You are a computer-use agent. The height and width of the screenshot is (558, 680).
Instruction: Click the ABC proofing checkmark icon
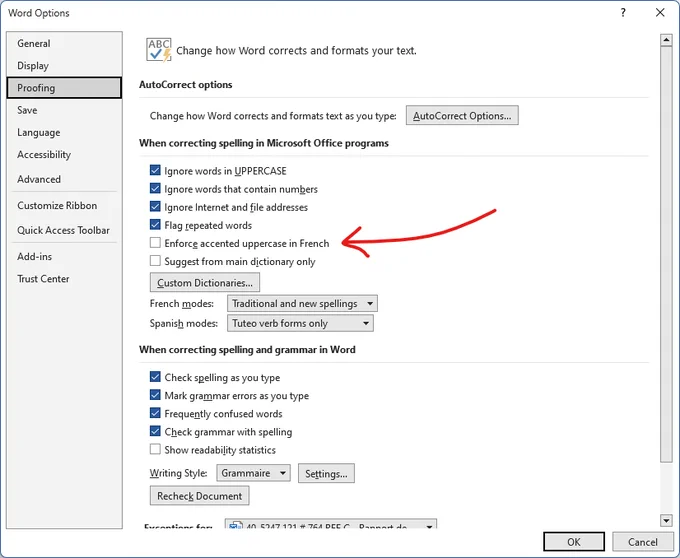tap(159, 50)
